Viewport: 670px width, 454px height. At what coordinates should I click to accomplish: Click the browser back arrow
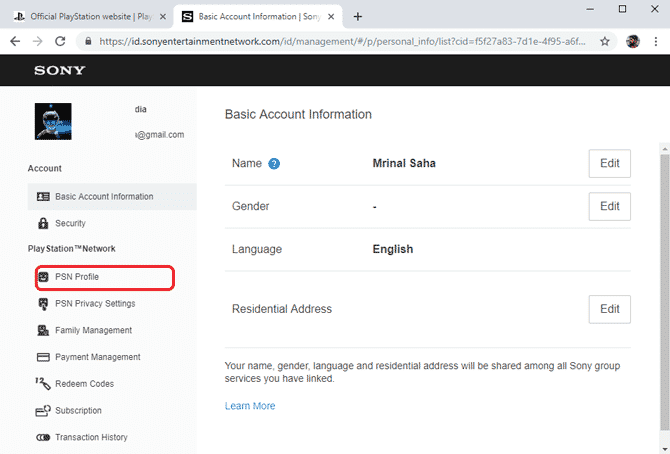pos(15,41)
